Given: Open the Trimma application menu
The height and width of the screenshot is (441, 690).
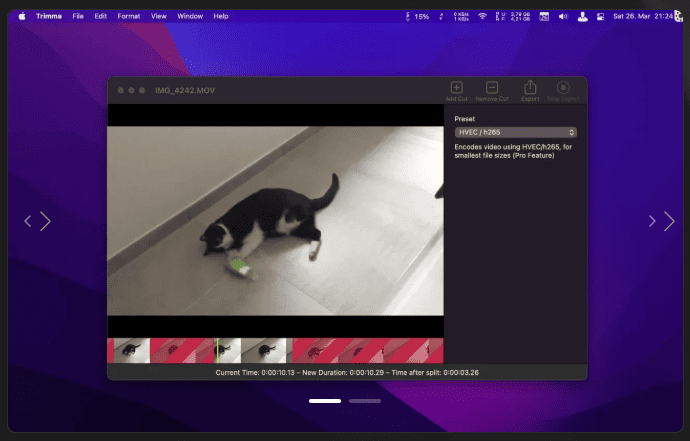Looking at the screenshot, I should (x=49, y=16).
